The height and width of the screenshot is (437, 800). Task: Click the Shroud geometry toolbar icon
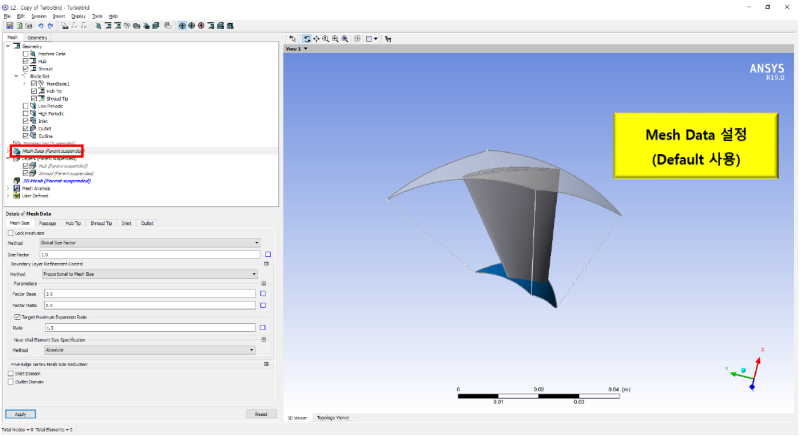point(117,25)
